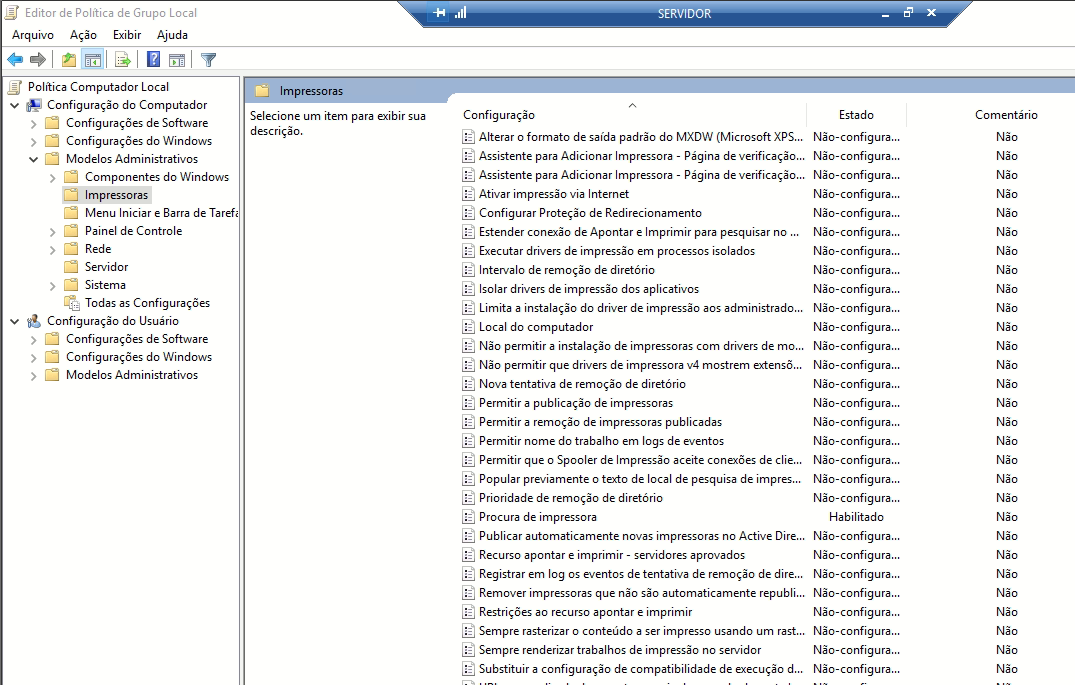Screen dimensions: 1088x685
Task: Expand Configurações do Windows under Configuração do Computador
Action: (33, 142)
